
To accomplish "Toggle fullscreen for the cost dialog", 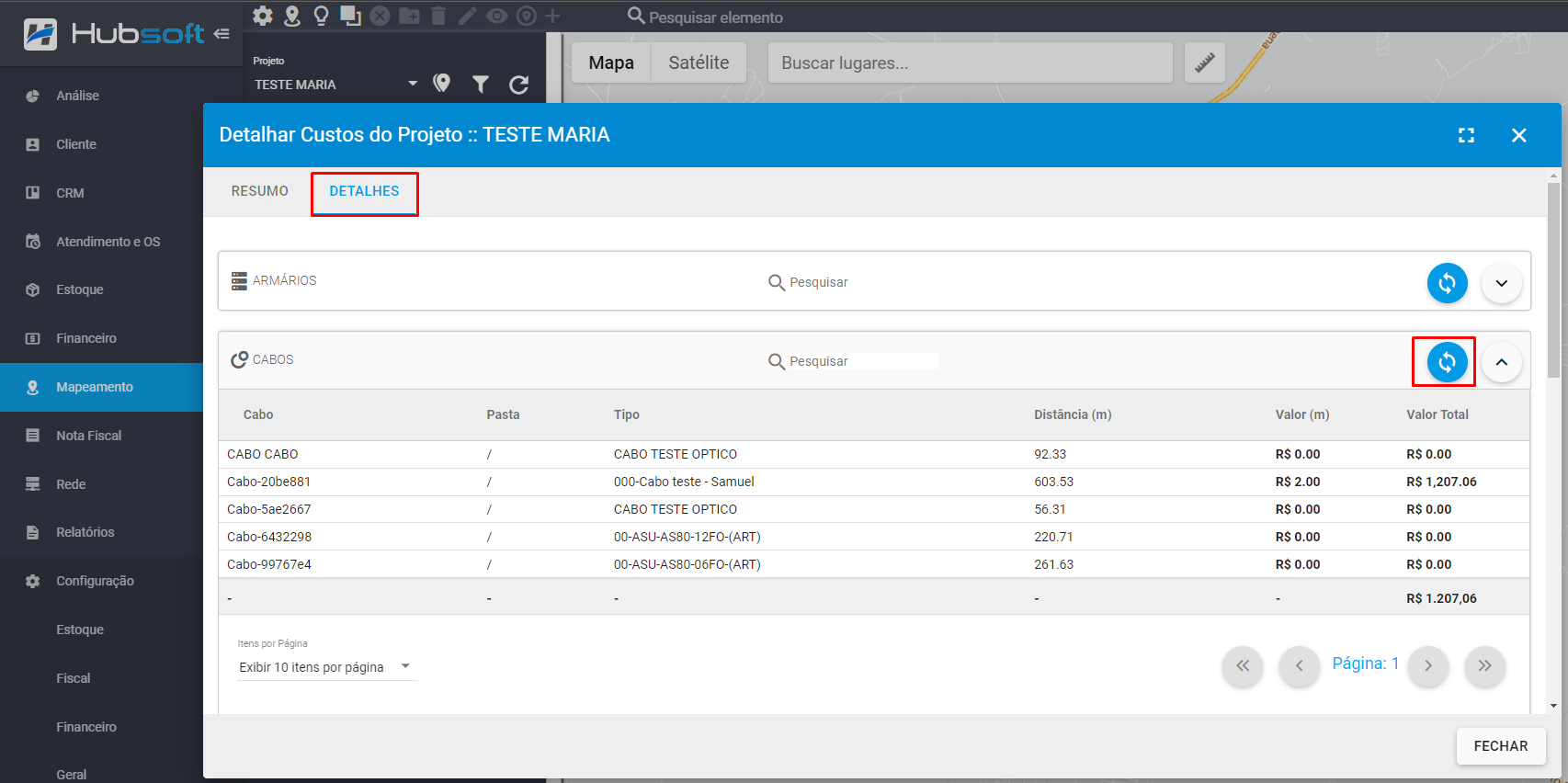I will click(x=1466, y=135).
